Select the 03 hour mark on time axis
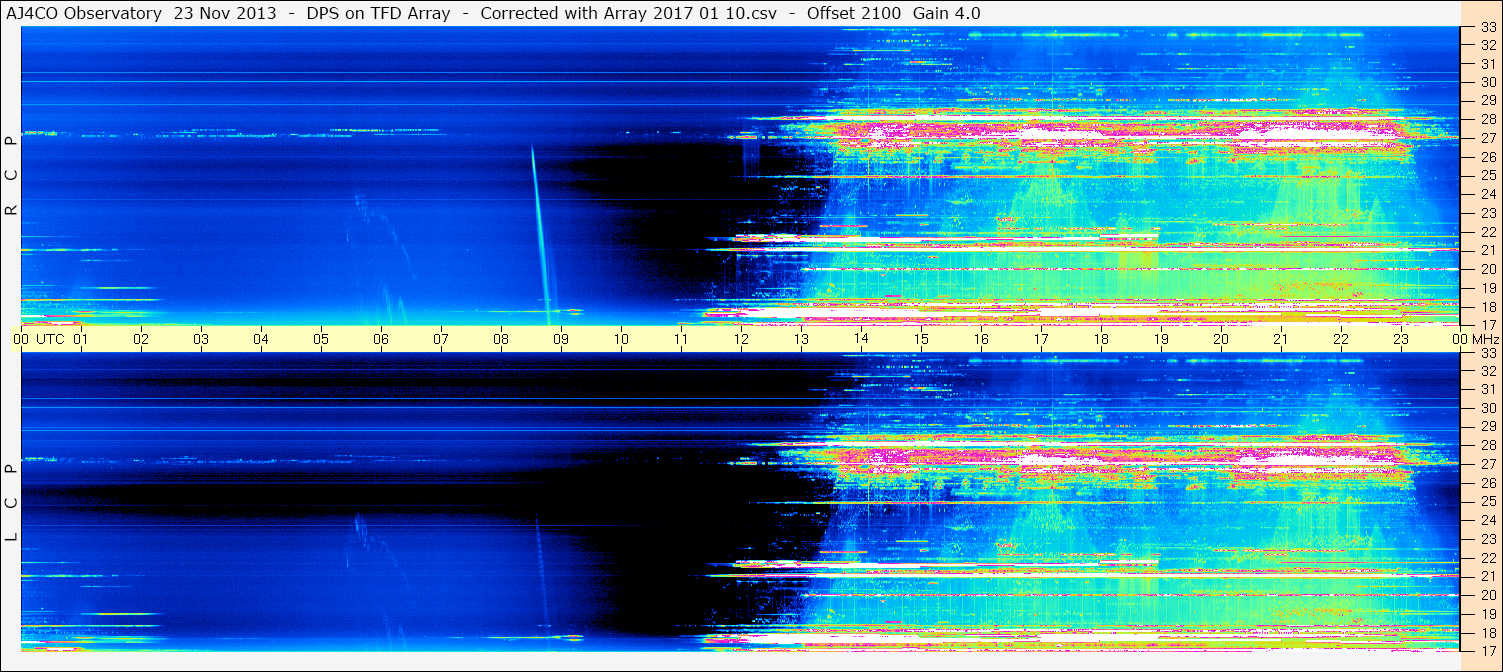This screenshot has width=1503, height=672. 201,339
